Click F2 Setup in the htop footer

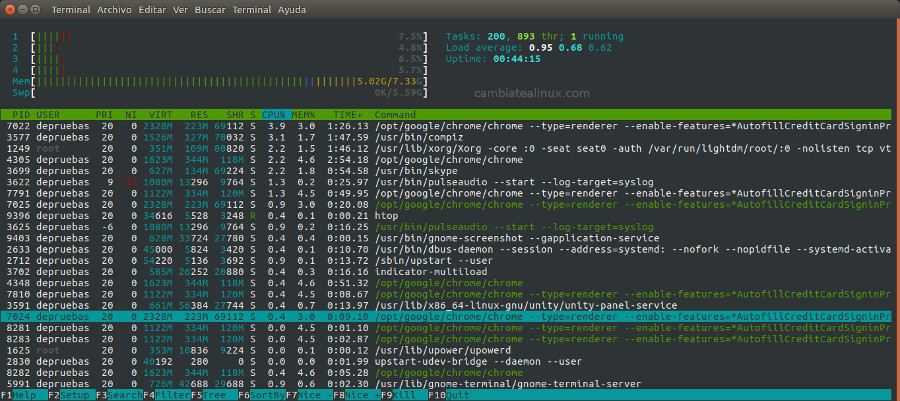tap(70, 395)
